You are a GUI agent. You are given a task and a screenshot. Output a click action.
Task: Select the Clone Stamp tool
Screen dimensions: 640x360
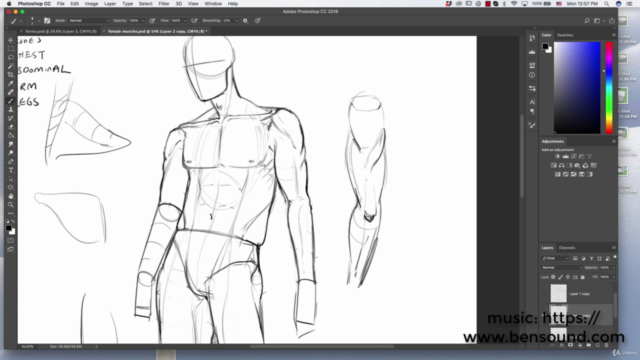[x=11, y=109]
